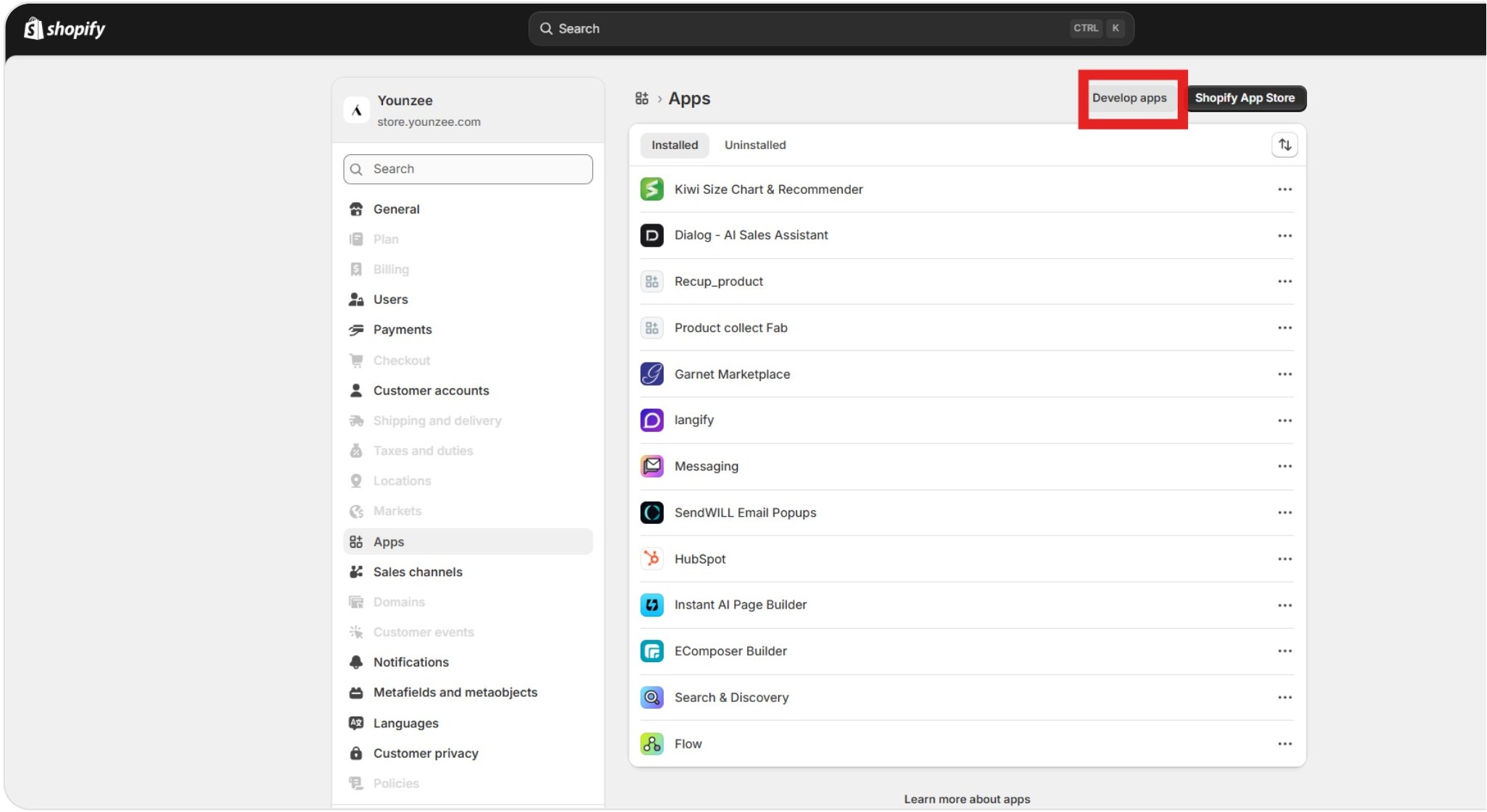Switch to the Installed tab
The height and width of the screenshot is (812, 1487).
[674, 145]
